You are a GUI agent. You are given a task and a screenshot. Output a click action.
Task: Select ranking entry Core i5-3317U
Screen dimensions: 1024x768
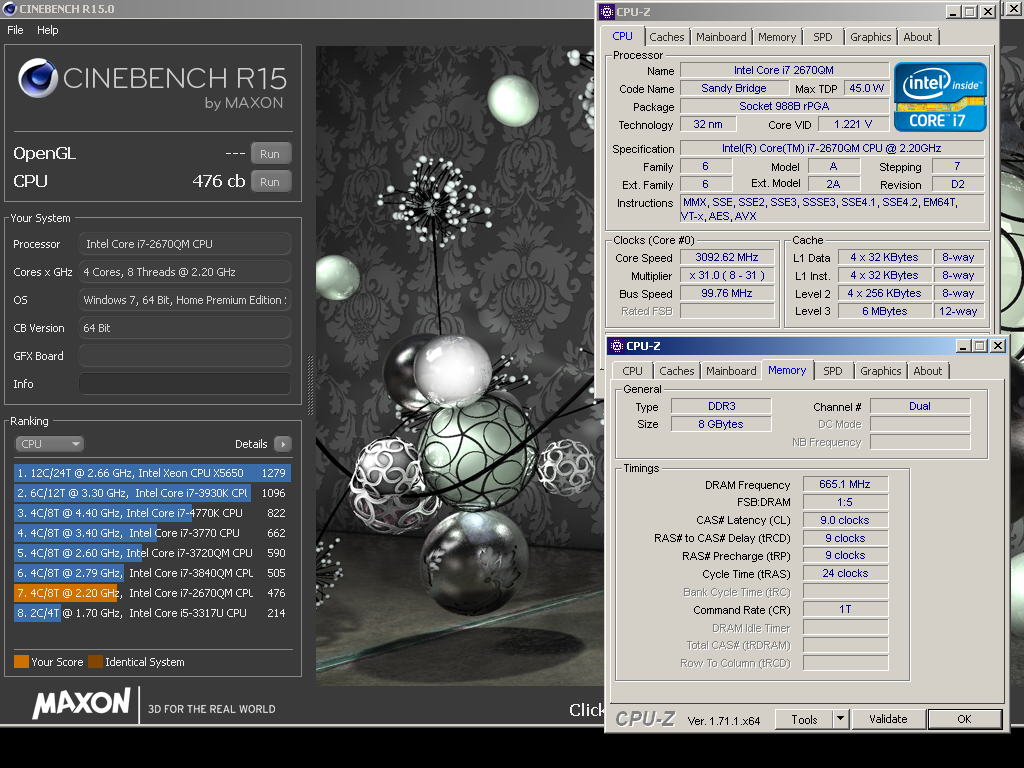(x=152, y=613)
